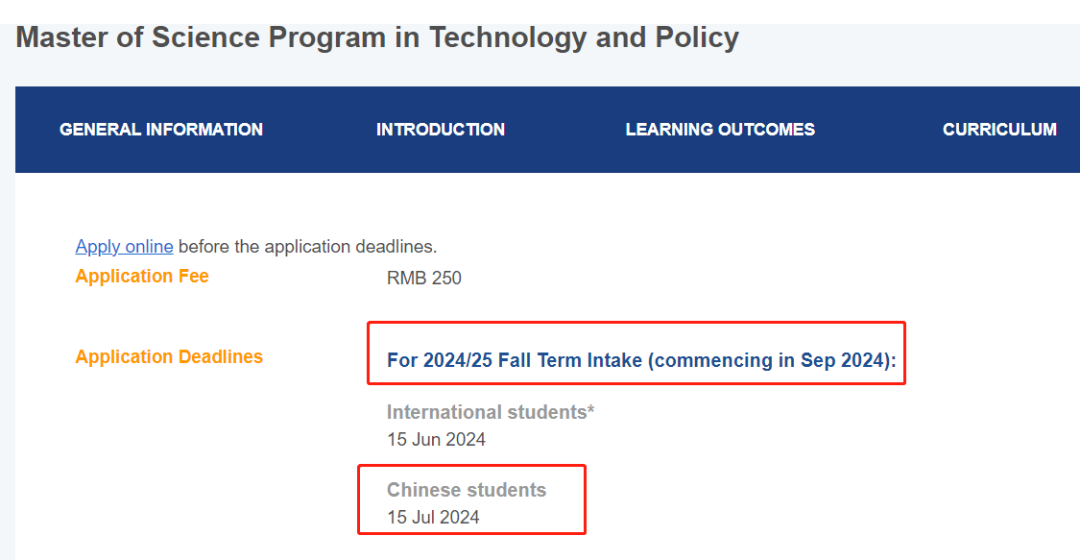Select the RMB 250 fee amount
1080x560 pixels.
424,278
